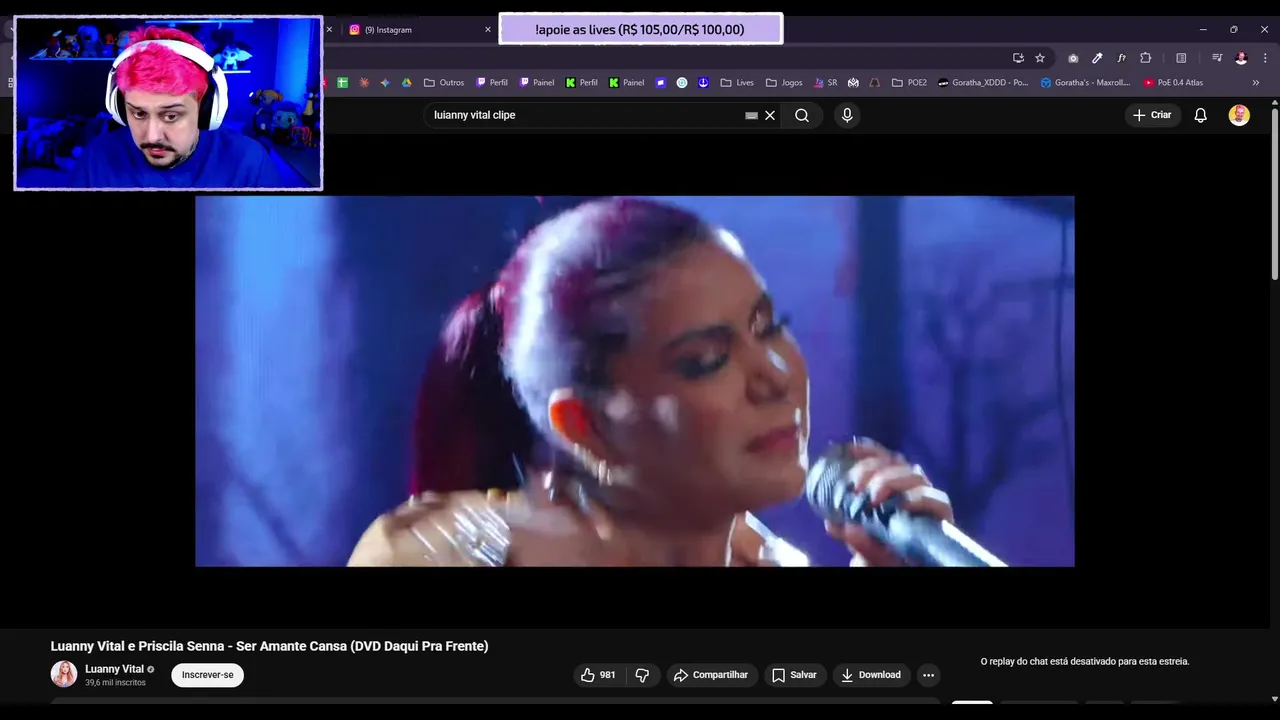This screenshot has height=720, width=1280.
Task: Open the orange asterisk bookmark icon
Action: tap(364, 83)
